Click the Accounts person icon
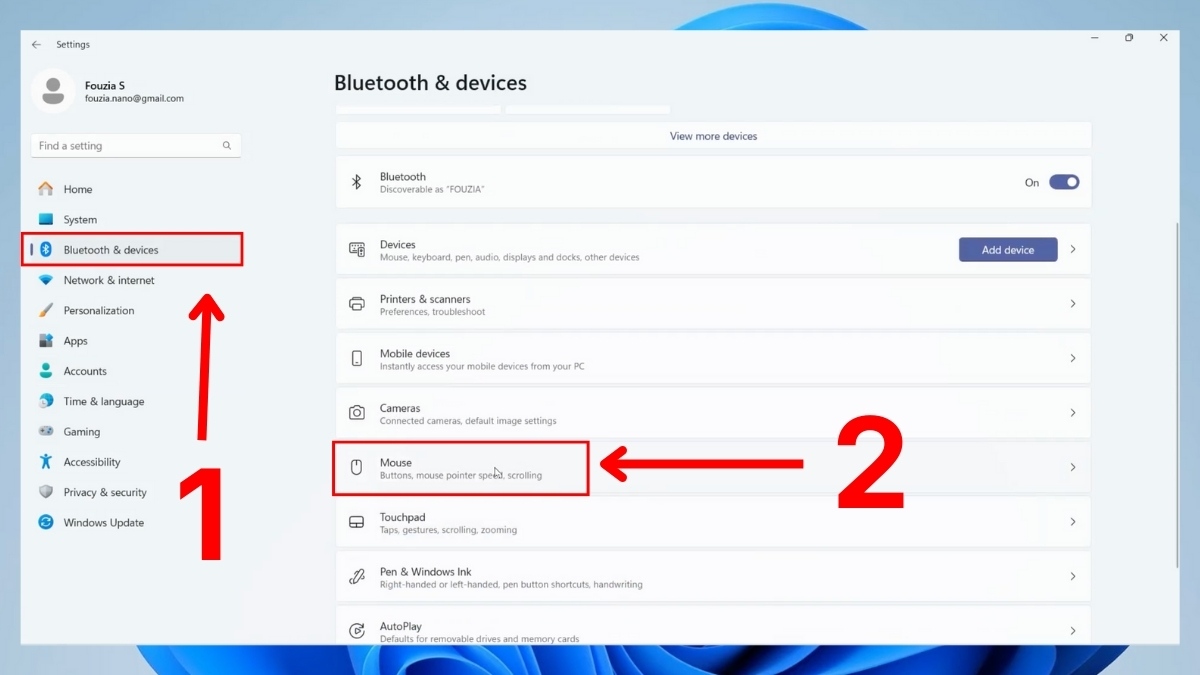The width and height of the screenshot is (1200, 675). coord(45,371)
